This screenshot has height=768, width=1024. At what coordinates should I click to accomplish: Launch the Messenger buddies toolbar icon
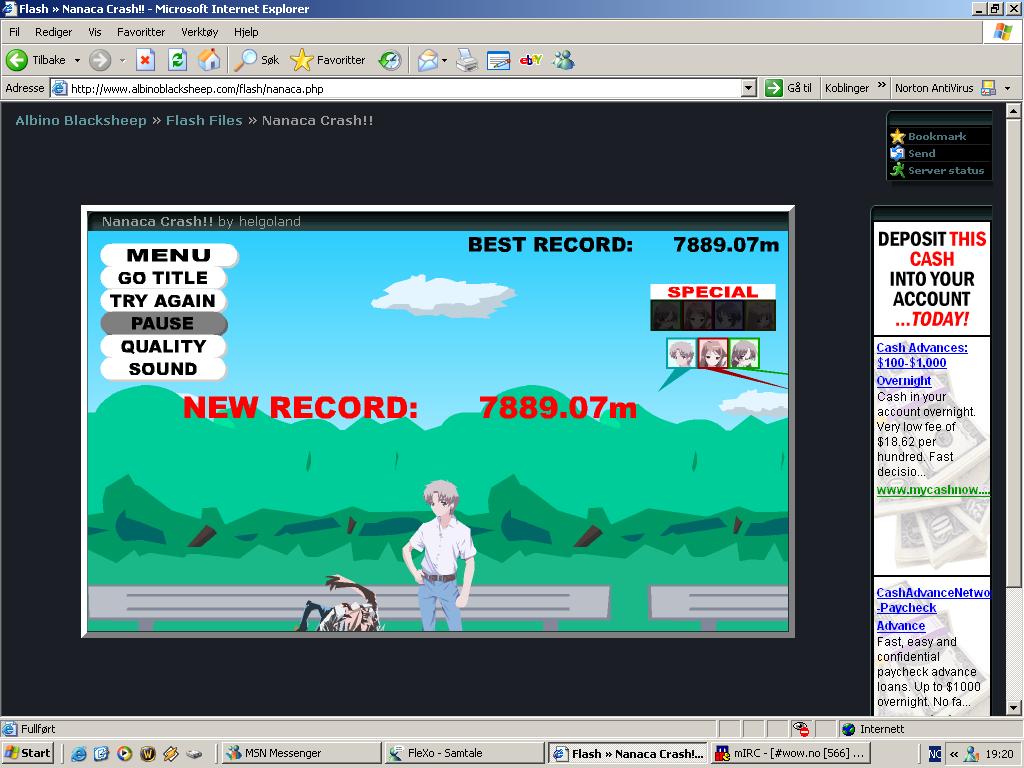[564, 60]
